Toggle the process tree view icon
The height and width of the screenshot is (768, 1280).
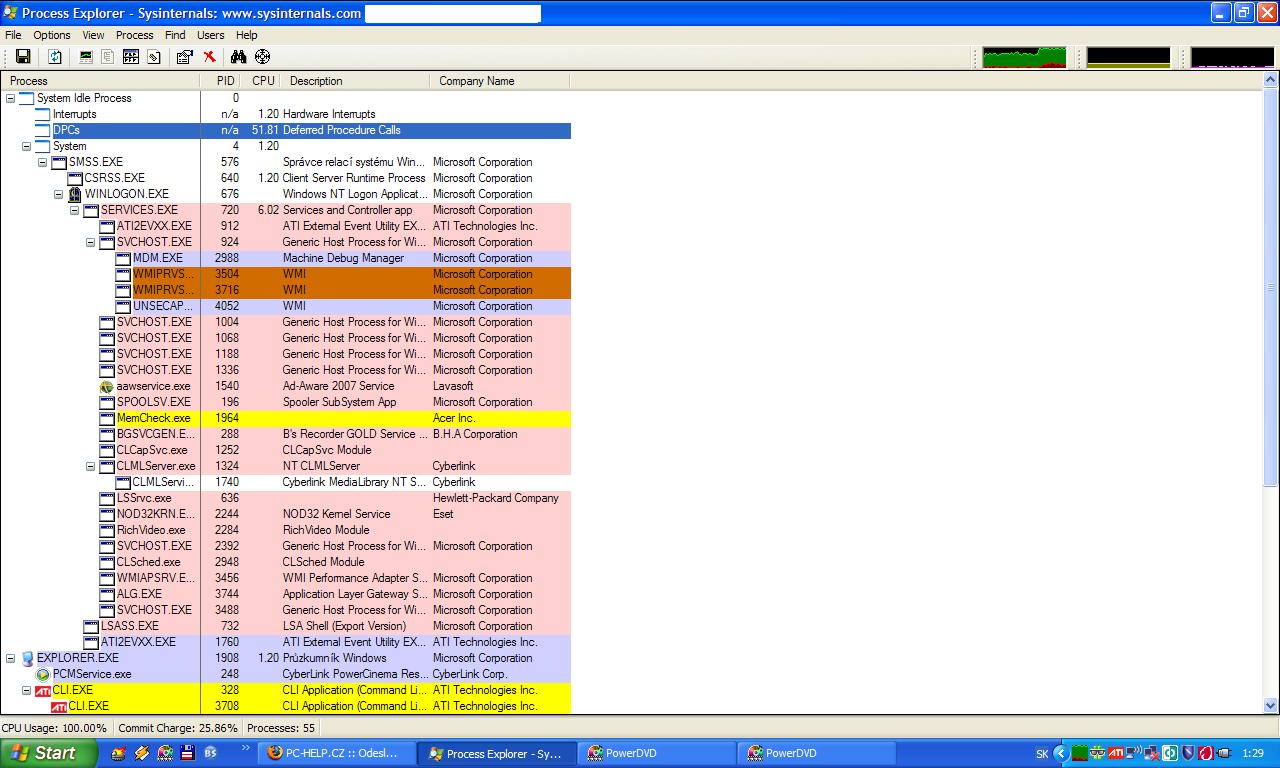(x=108, y=57)
